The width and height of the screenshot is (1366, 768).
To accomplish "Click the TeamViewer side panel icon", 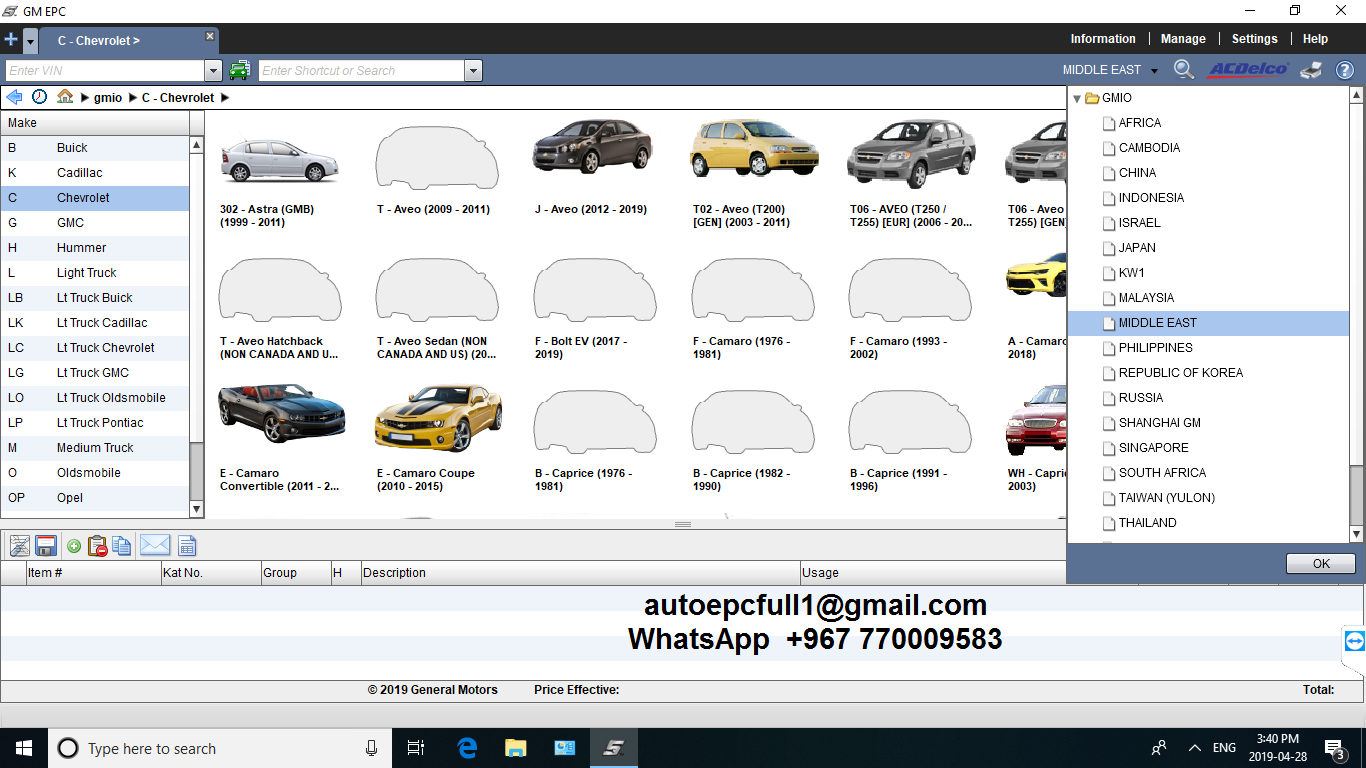I will tap(1355, 641).
